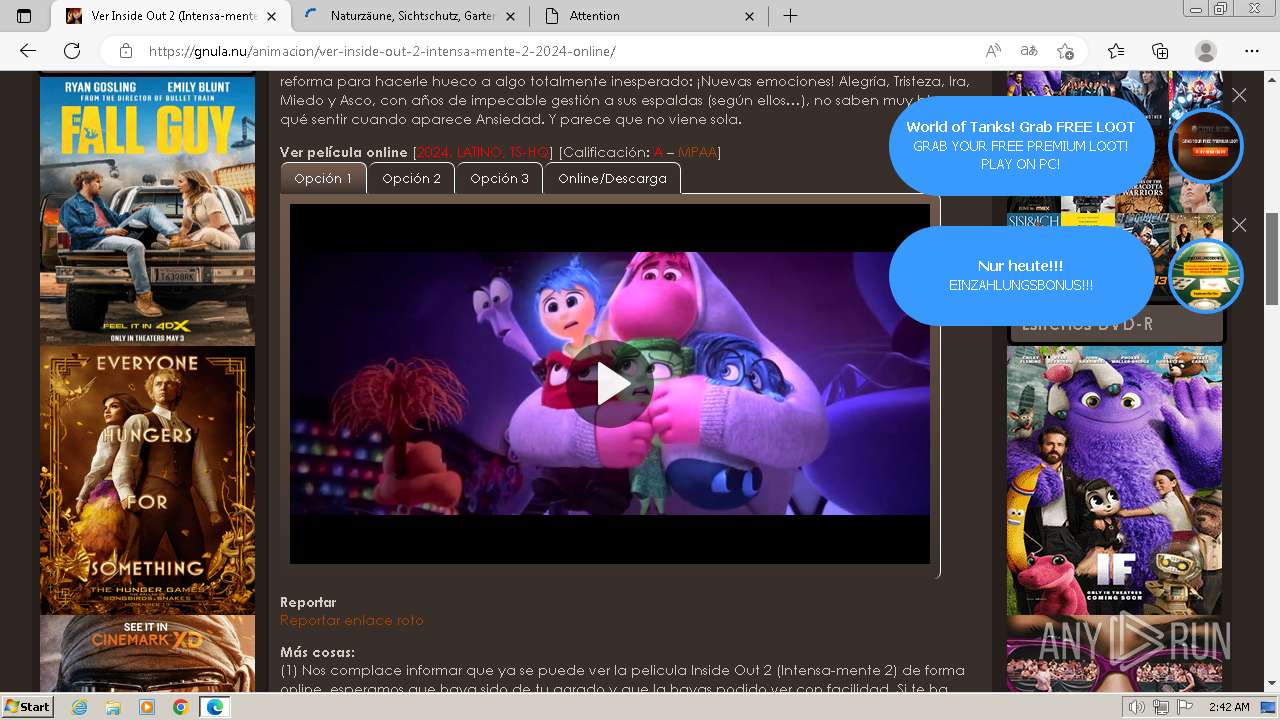The width and height of the screenshot is (1280, 720).
Task: Click the World of Tanks notification thumbnail
Action: (x=1206, y=146)
